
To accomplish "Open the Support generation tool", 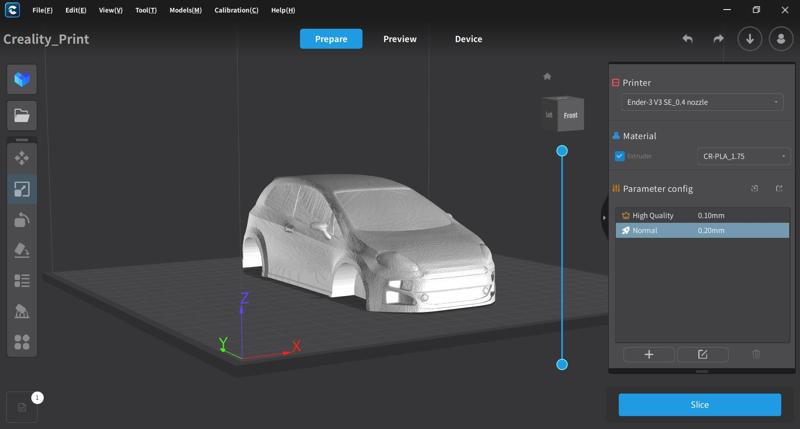I will click(x=21, y=312).
